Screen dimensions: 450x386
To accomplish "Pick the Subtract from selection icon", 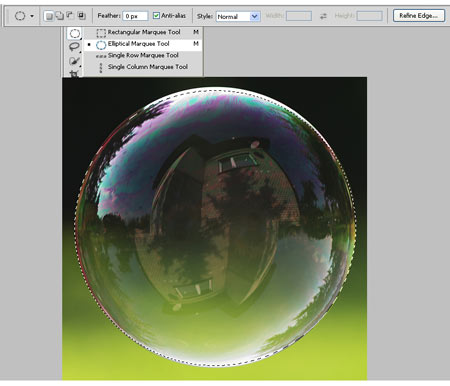I will click(70, 16).
